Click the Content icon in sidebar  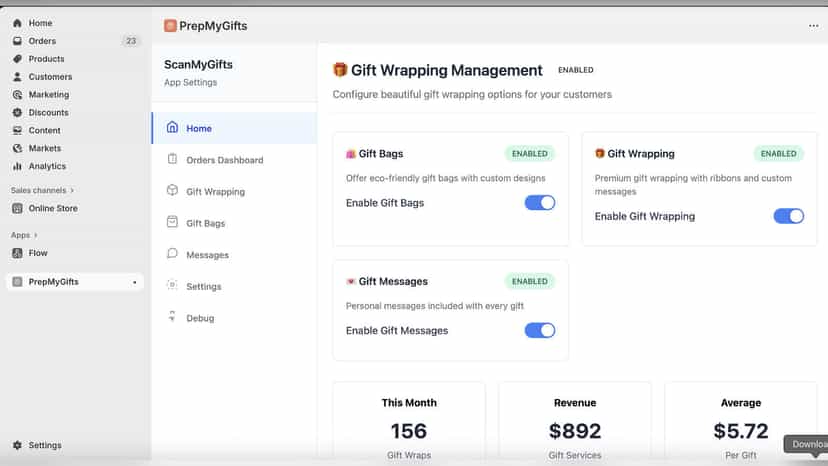[17, 130]
